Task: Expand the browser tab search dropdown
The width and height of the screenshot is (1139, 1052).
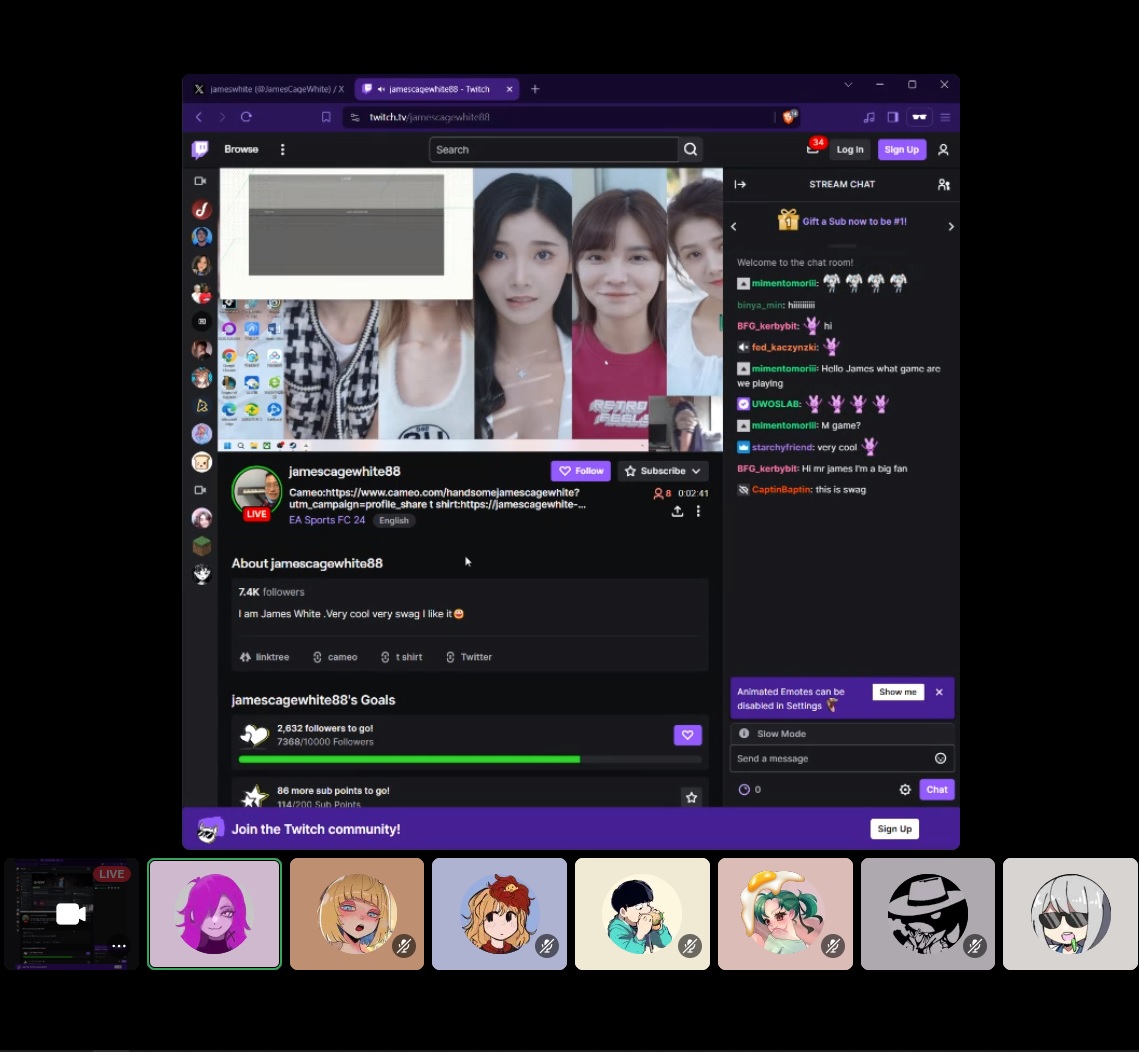Action: tap(848, 84)
